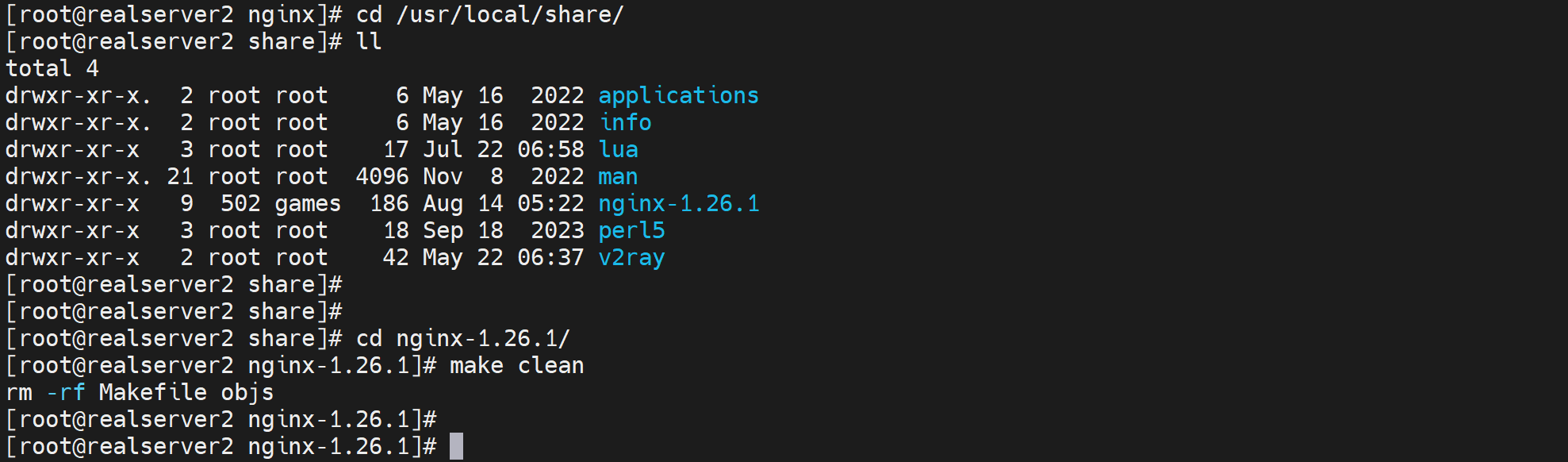Image resolution: width=1568 pixels, height=462 pixels.
Task: Click the '502' owner ID value
Action: (x=240, y=204)
